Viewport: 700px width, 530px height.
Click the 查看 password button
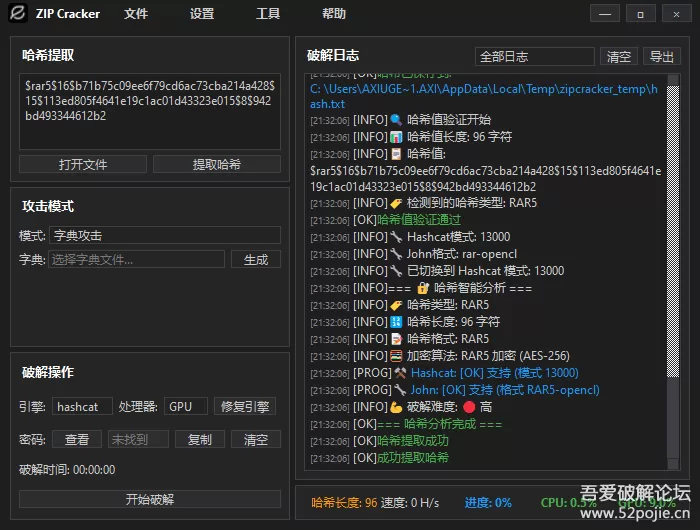tap(77, 439)
